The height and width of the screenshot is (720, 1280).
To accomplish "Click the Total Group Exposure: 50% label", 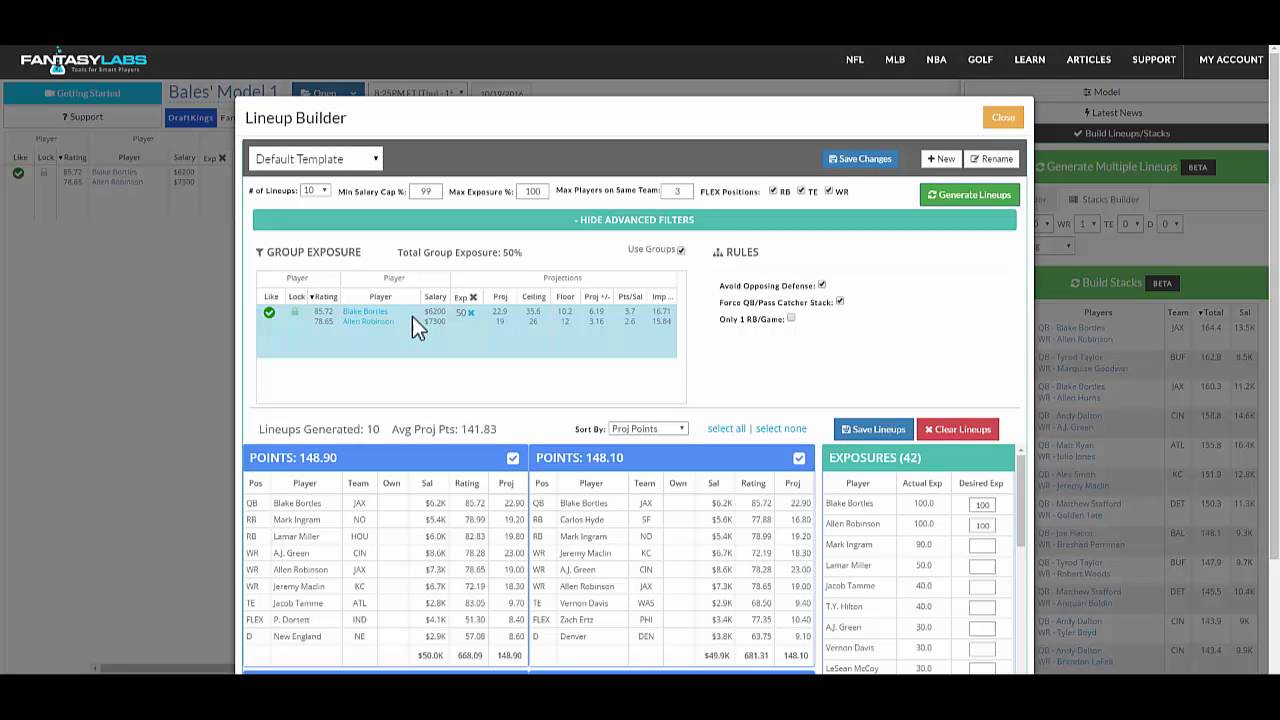I will 459,252.
